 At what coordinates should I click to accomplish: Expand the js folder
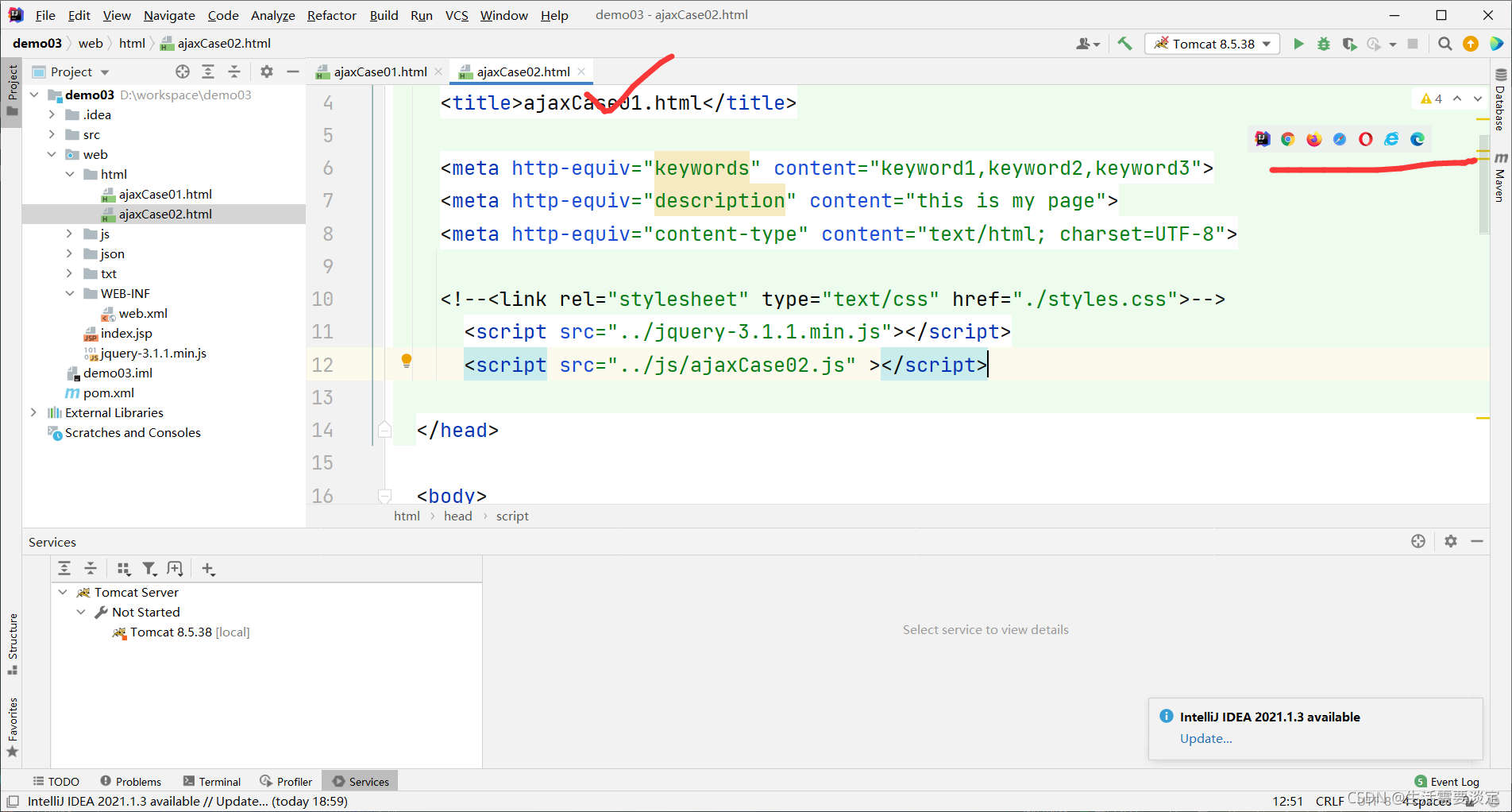point(69,234)
